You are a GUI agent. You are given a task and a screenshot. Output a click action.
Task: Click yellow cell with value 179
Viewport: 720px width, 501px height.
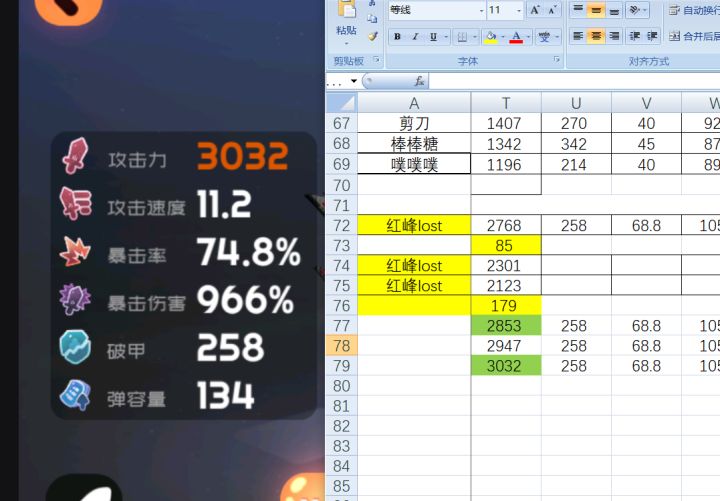[x=506, y=305]
